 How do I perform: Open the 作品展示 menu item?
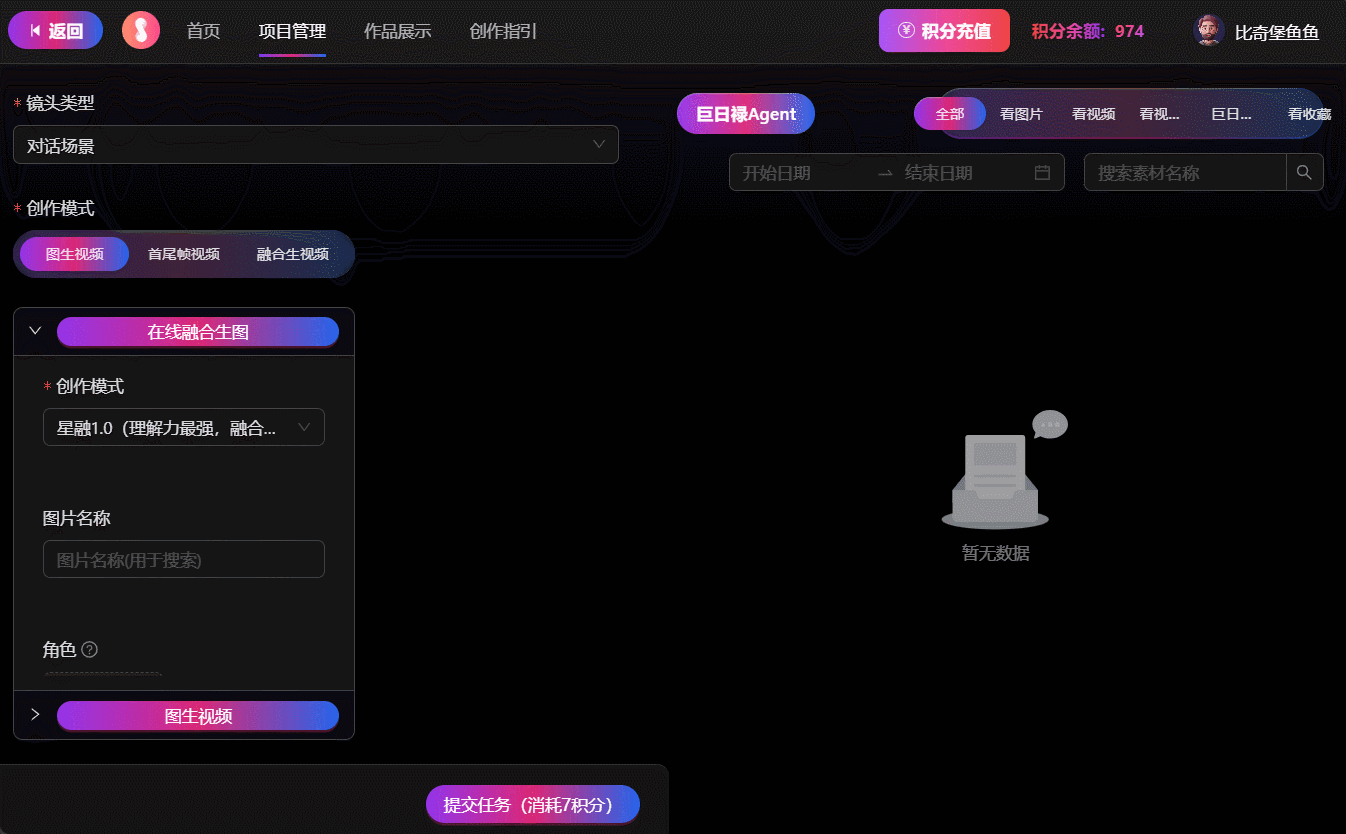[397, 31]
